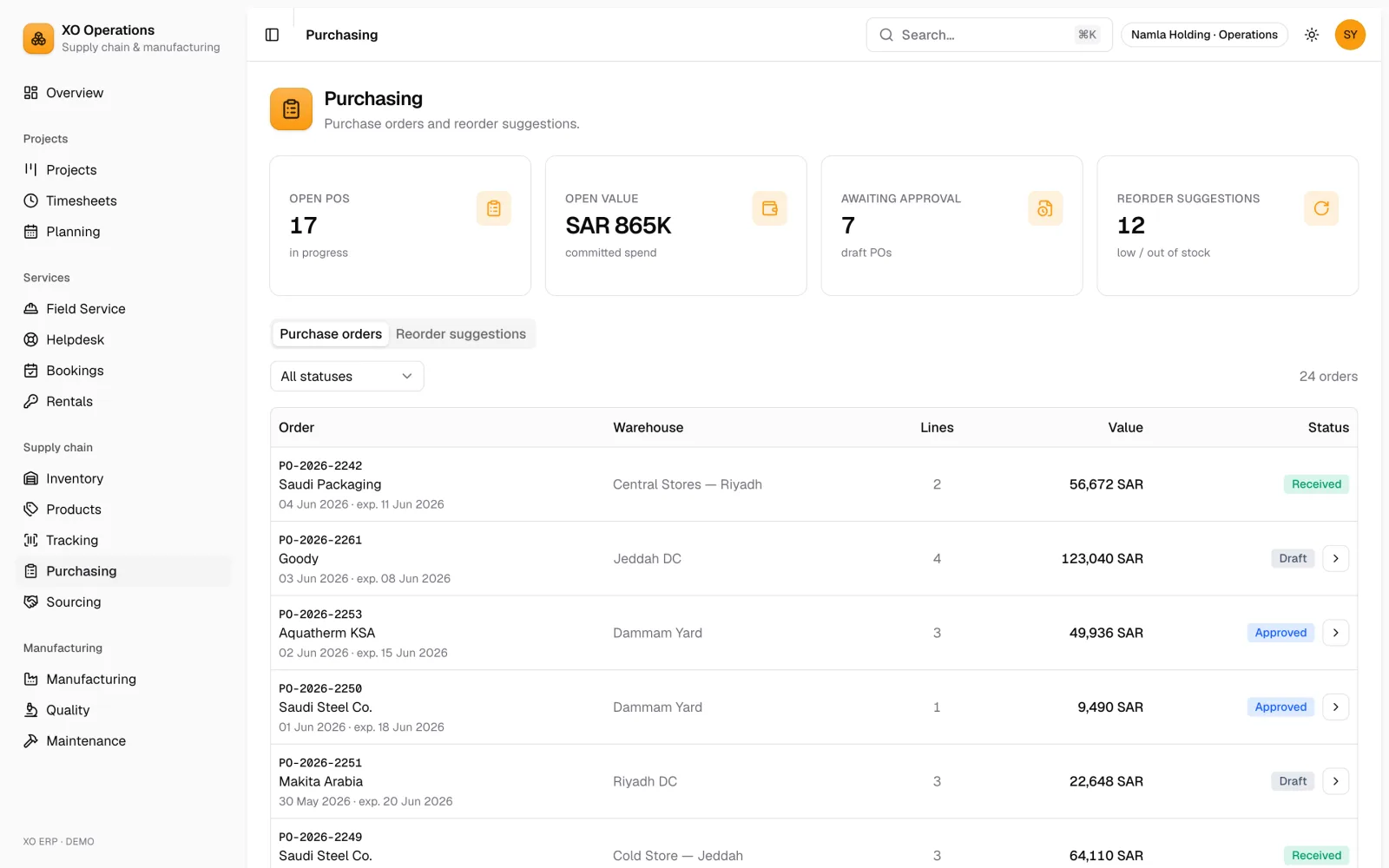Click the 123,040 SAR value
Screen dimensions: 1389x868
[x=1102, y=558]
